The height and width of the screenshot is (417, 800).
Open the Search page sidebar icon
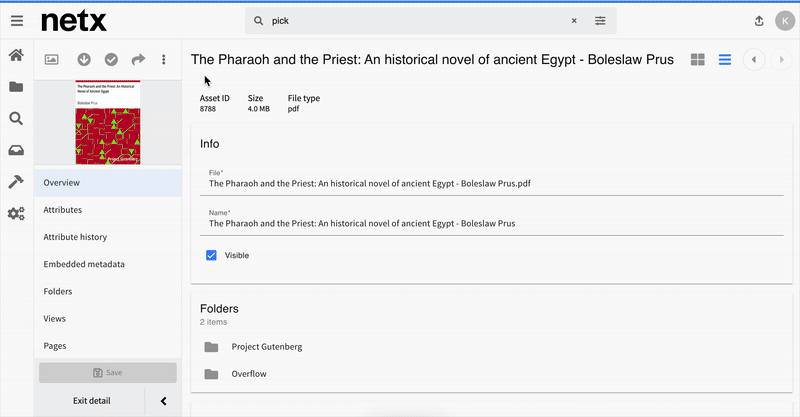pyautogui.click(x=16, y=119)
